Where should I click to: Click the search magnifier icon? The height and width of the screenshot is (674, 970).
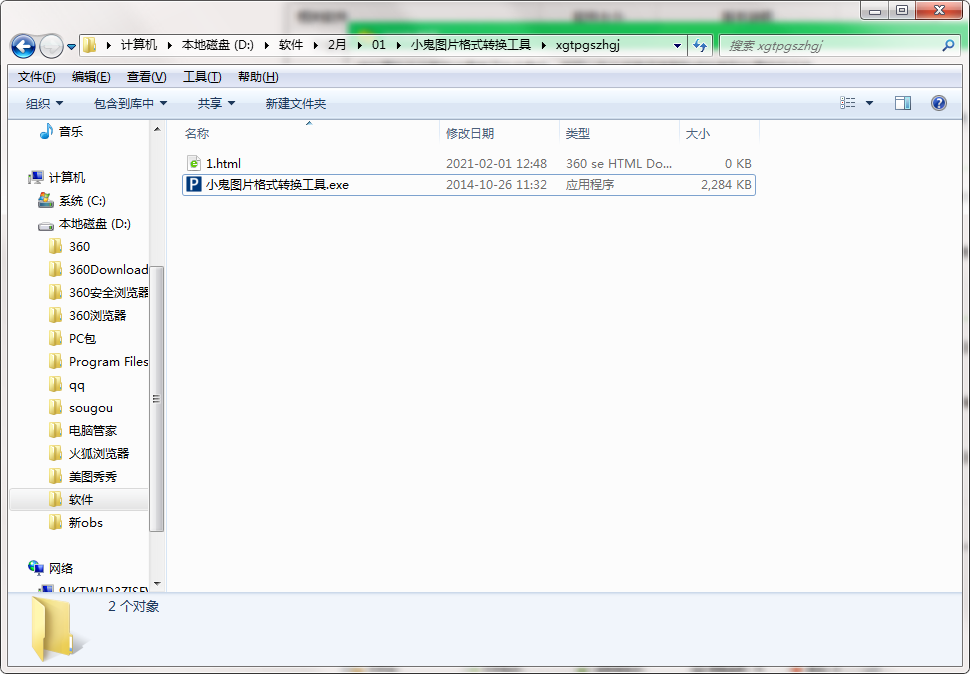point(948,45)
